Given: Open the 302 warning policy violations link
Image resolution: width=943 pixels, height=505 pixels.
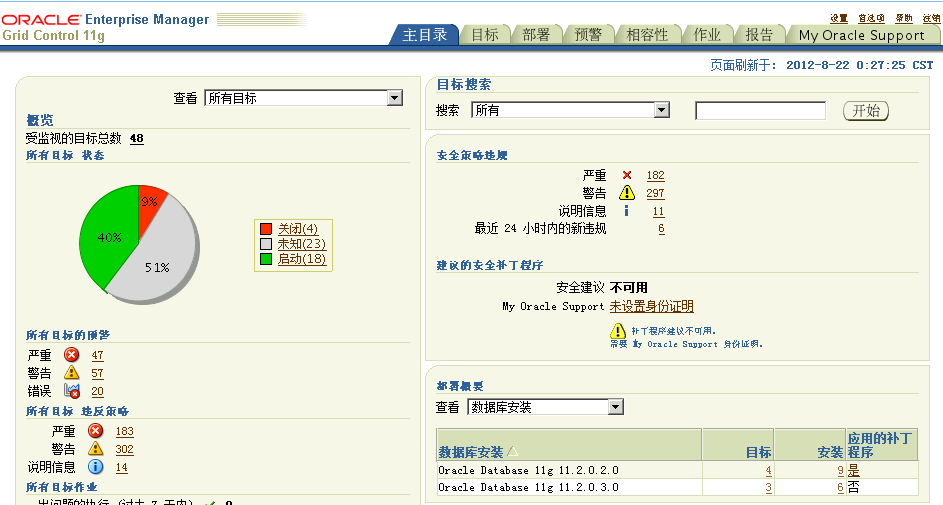Looking at the screenshot, I should [124, 449].
